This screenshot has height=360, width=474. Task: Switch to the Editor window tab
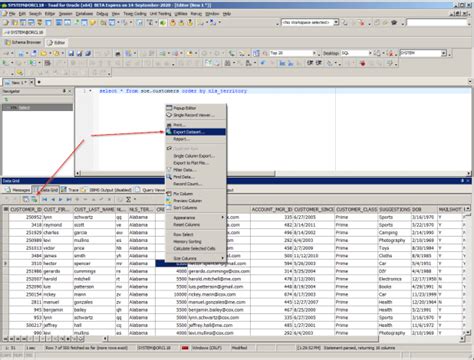pos(56,43)
